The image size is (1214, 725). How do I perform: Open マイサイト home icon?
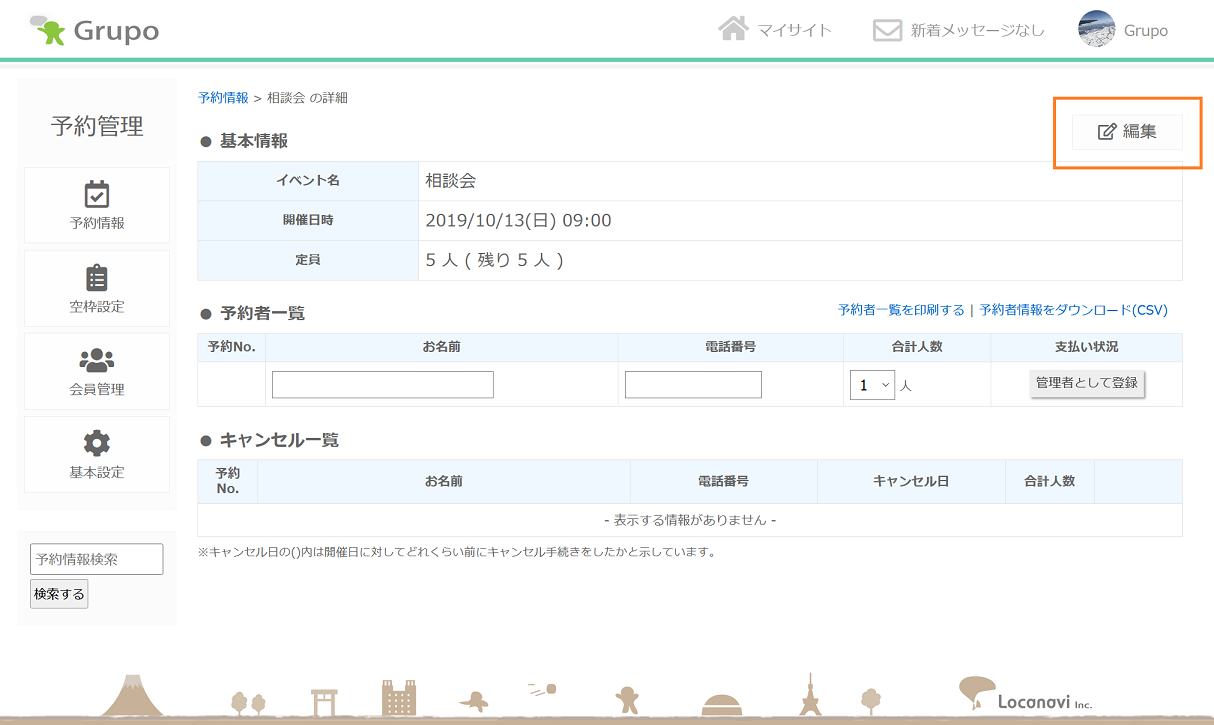pos(733,29)
